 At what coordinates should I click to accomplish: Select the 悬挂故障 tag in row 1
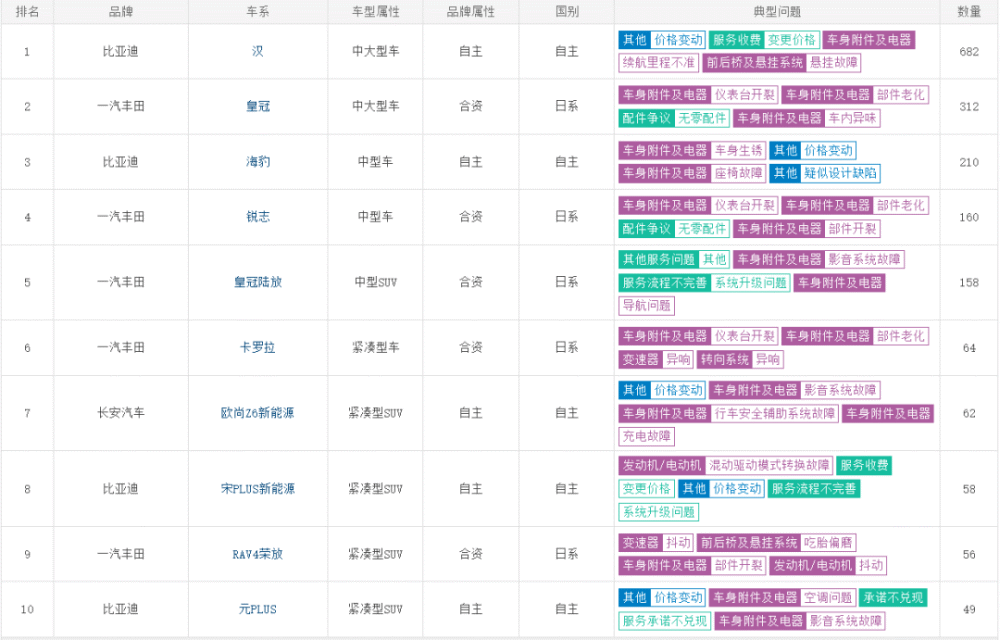(834, 62)
